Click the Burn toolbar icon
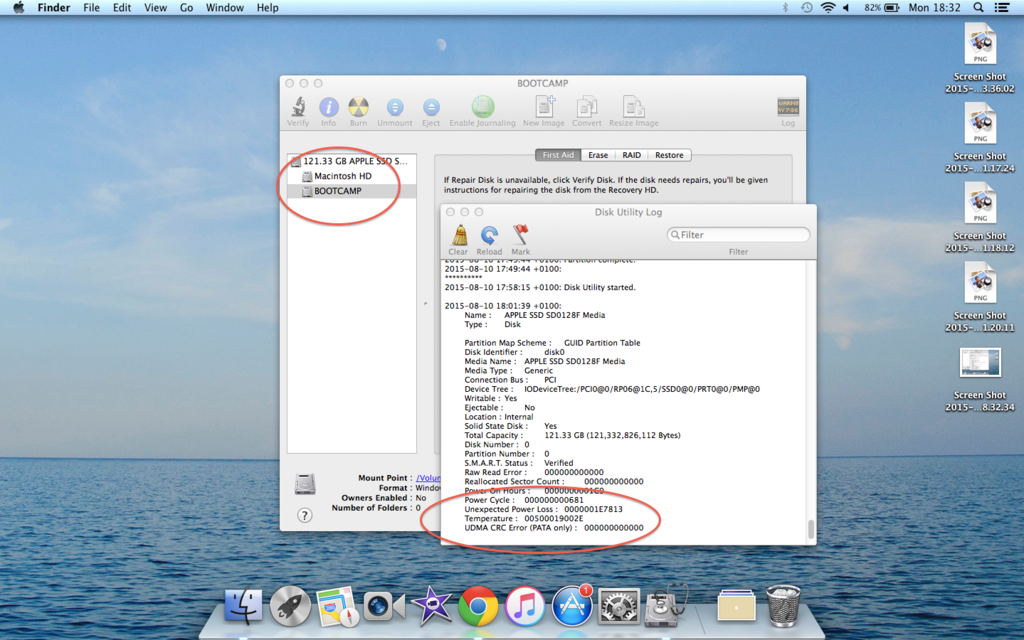1024x640 pixels. tap(358, 110)
